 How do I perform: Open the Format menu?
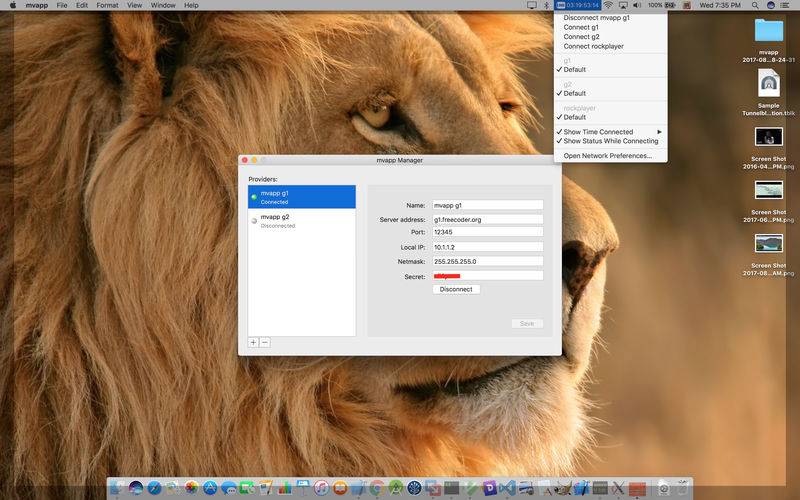pyautogui.click(x=107, y=5)
